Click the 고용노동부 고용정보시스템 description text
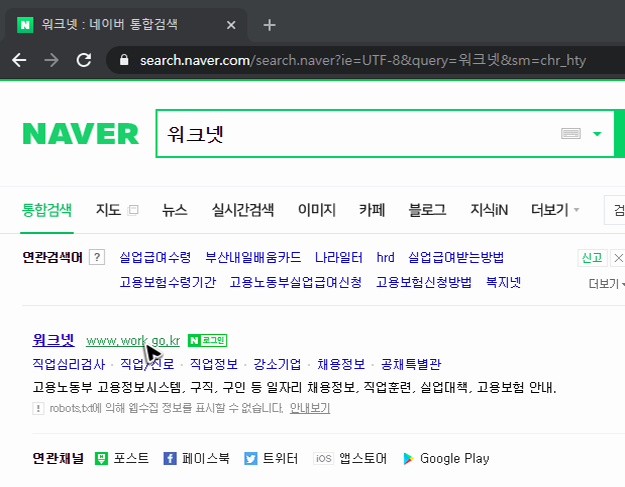 point(294,387)
